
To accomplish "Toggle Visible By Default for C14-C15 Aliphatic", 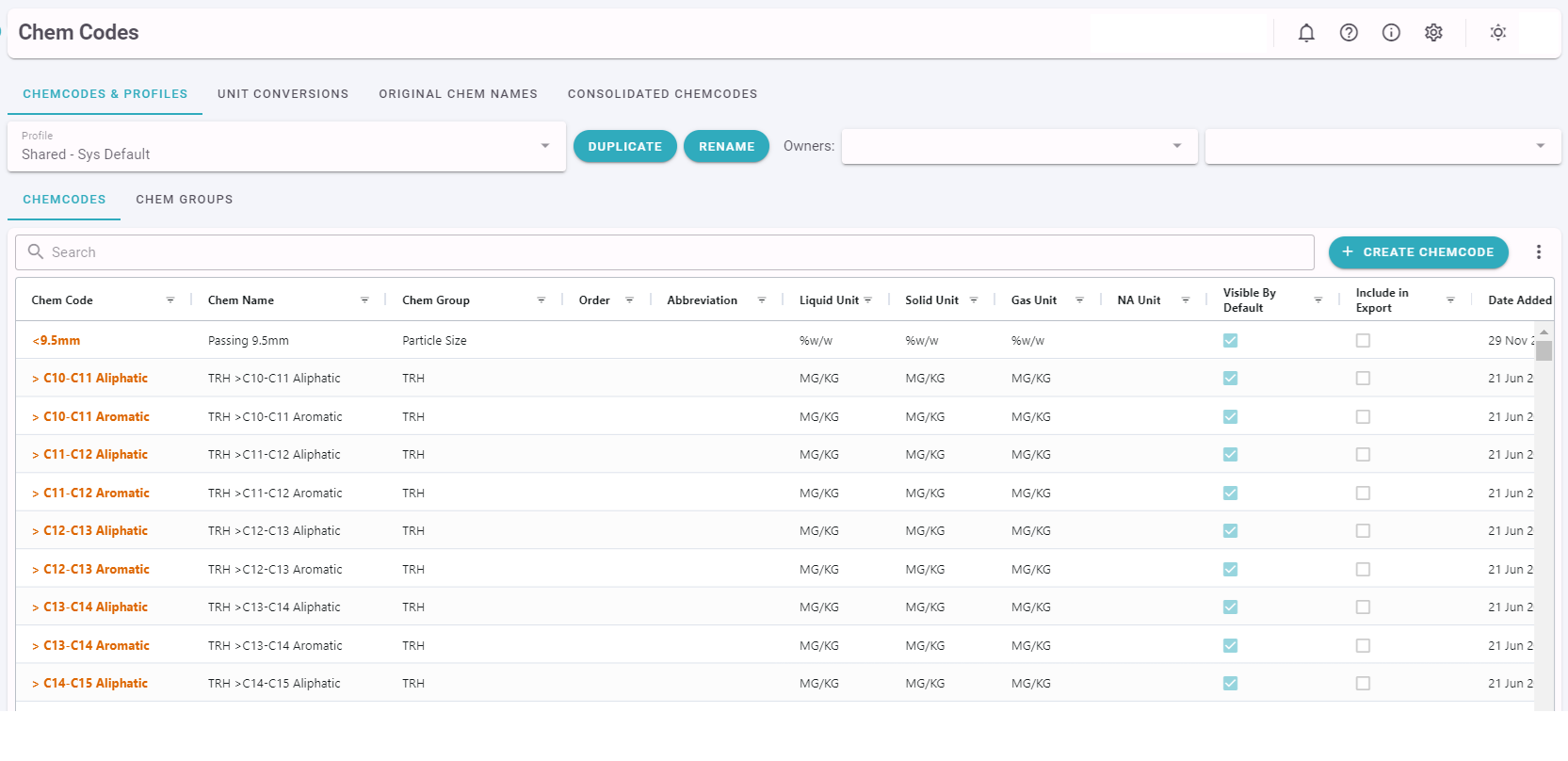I will [x=1230, y=683].
